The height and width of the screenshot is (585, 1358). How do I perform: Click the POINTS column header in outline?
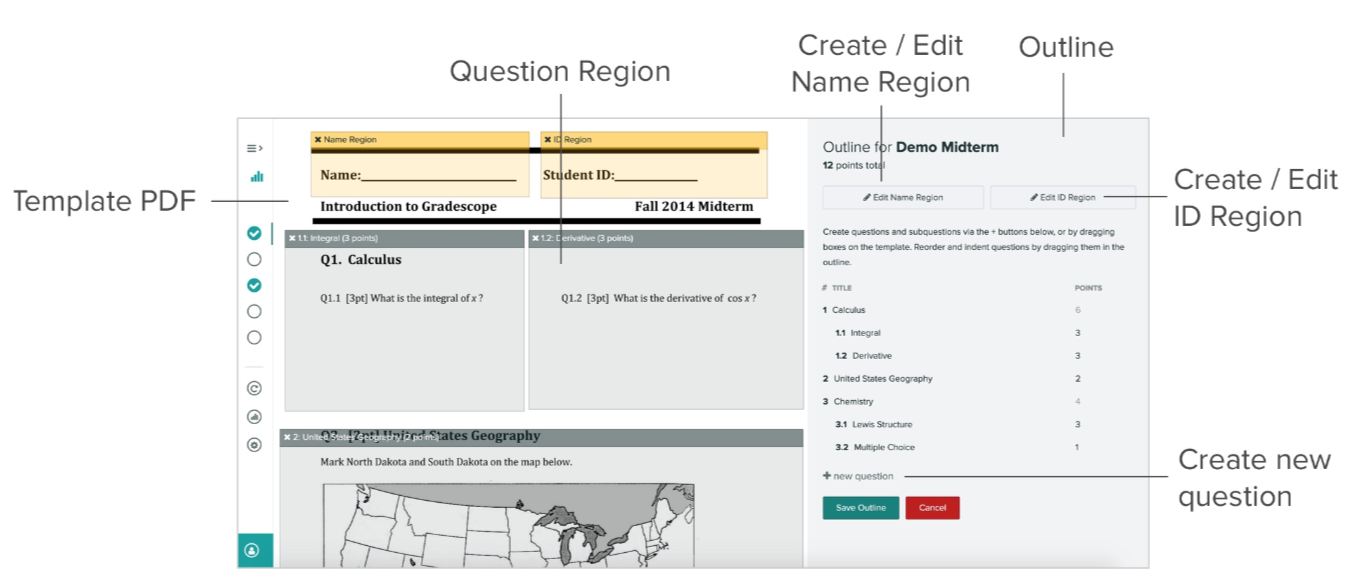click(x=1088, y=288)
